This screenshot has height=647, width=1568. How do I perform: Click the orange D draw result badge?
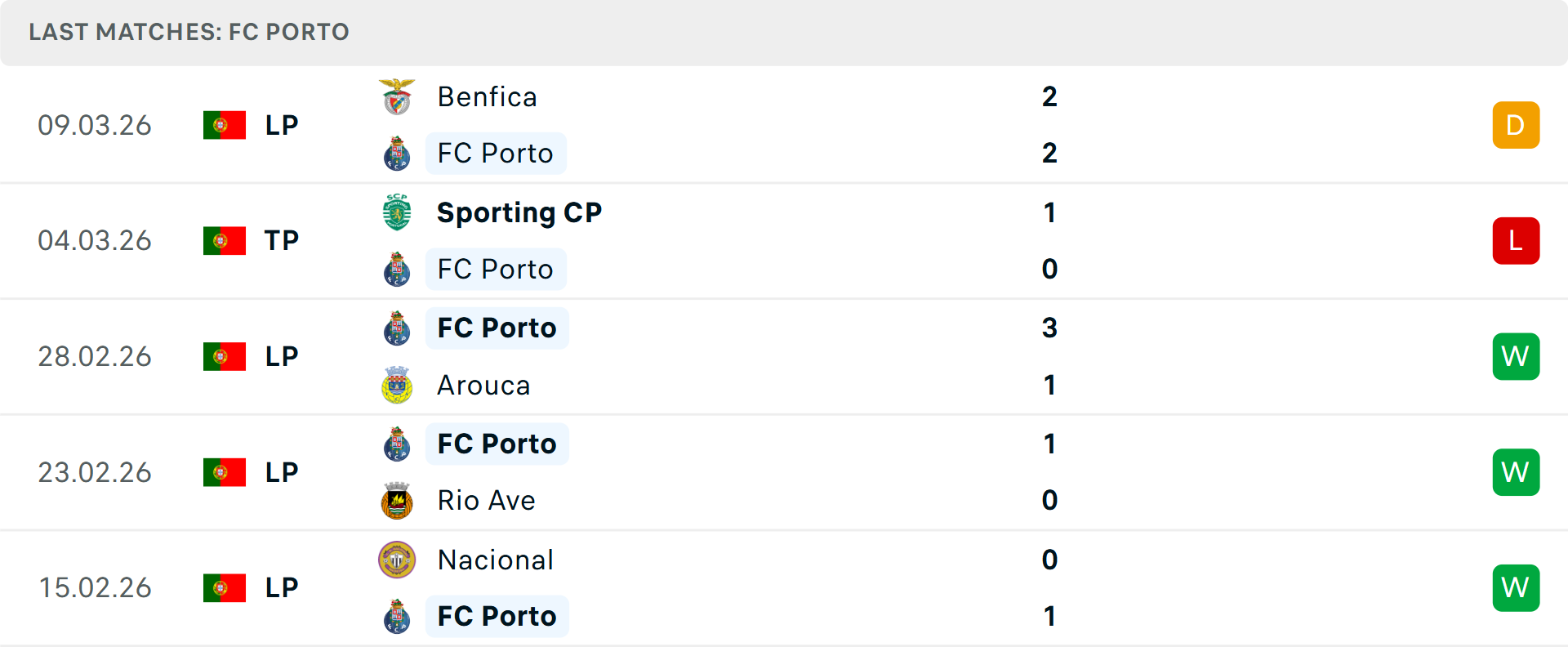tap(1516, 125)
